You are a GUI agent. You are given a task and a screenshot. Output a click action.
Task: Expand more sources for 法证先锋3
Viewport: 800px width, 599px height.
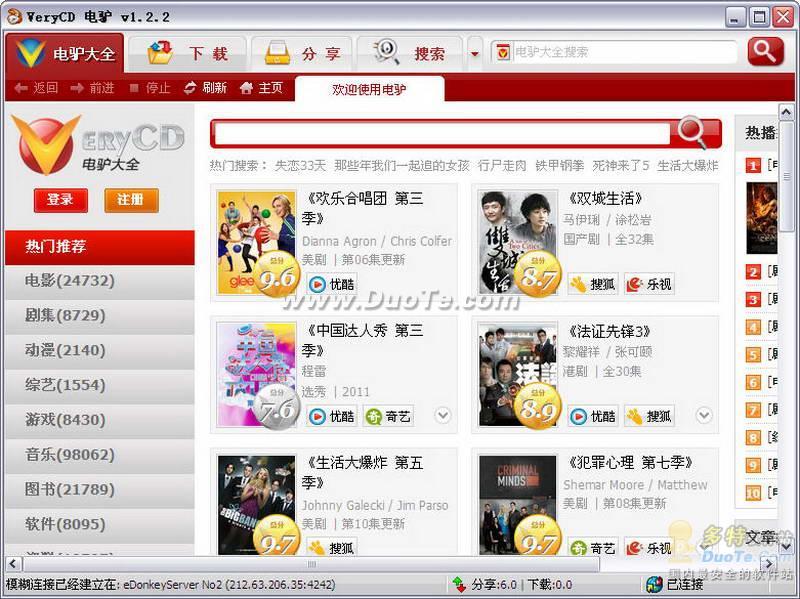[704, 415]
